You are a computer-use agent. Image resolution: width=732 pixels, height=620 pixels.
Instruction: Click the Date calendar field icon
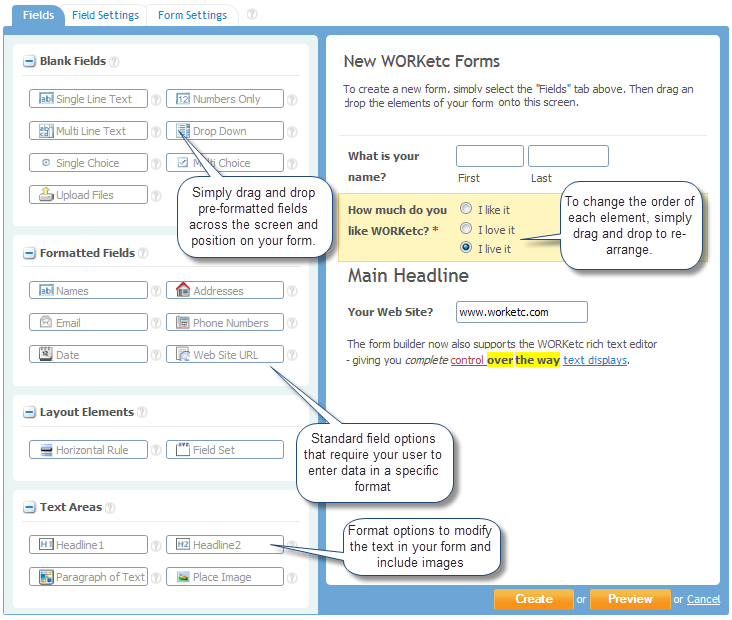(46, 355)
